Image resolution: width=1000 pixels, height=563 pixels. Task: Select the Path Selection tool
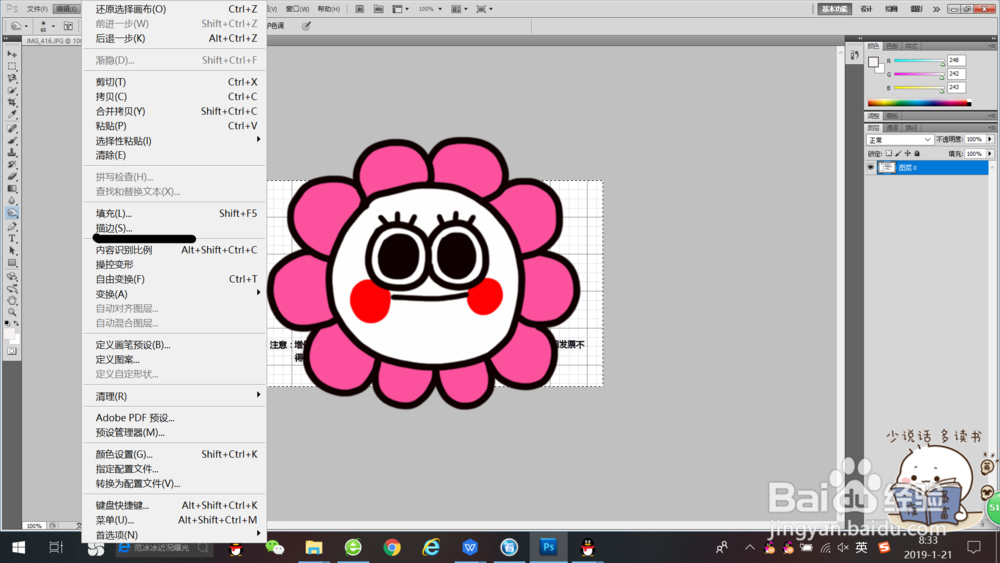click(12, 251)
